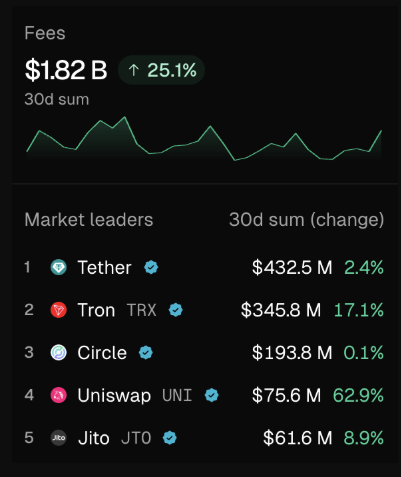The width and height of the screenshot is (401, 477).
Task: Click the fees sparkline chart
Action: pyautogui.click(x=204, y=139)
